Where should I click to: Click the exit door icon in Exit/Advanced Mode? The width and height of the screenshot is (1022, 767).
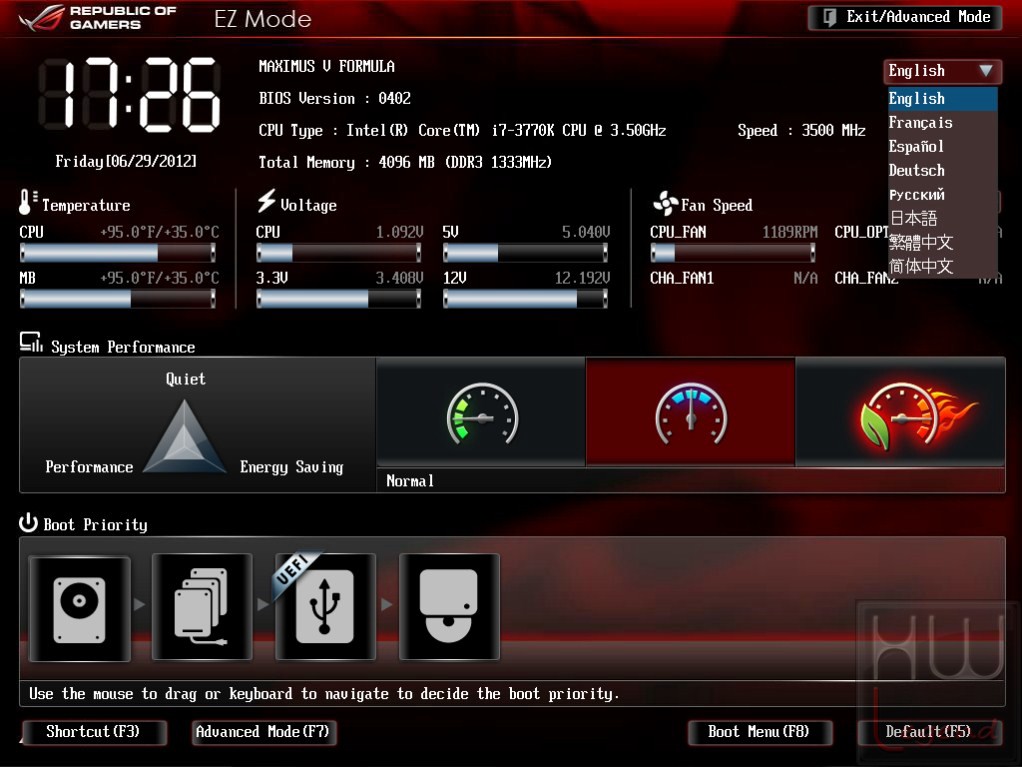(x=828, y=18)
